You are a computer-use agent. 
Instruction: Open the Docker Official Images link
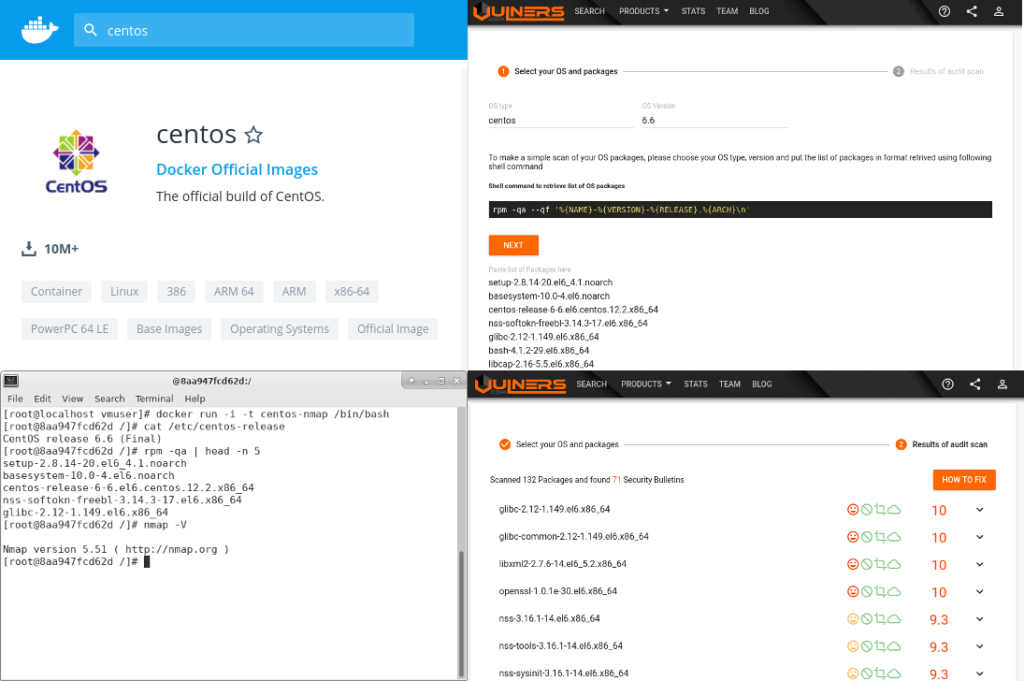(x=237, y=169)
